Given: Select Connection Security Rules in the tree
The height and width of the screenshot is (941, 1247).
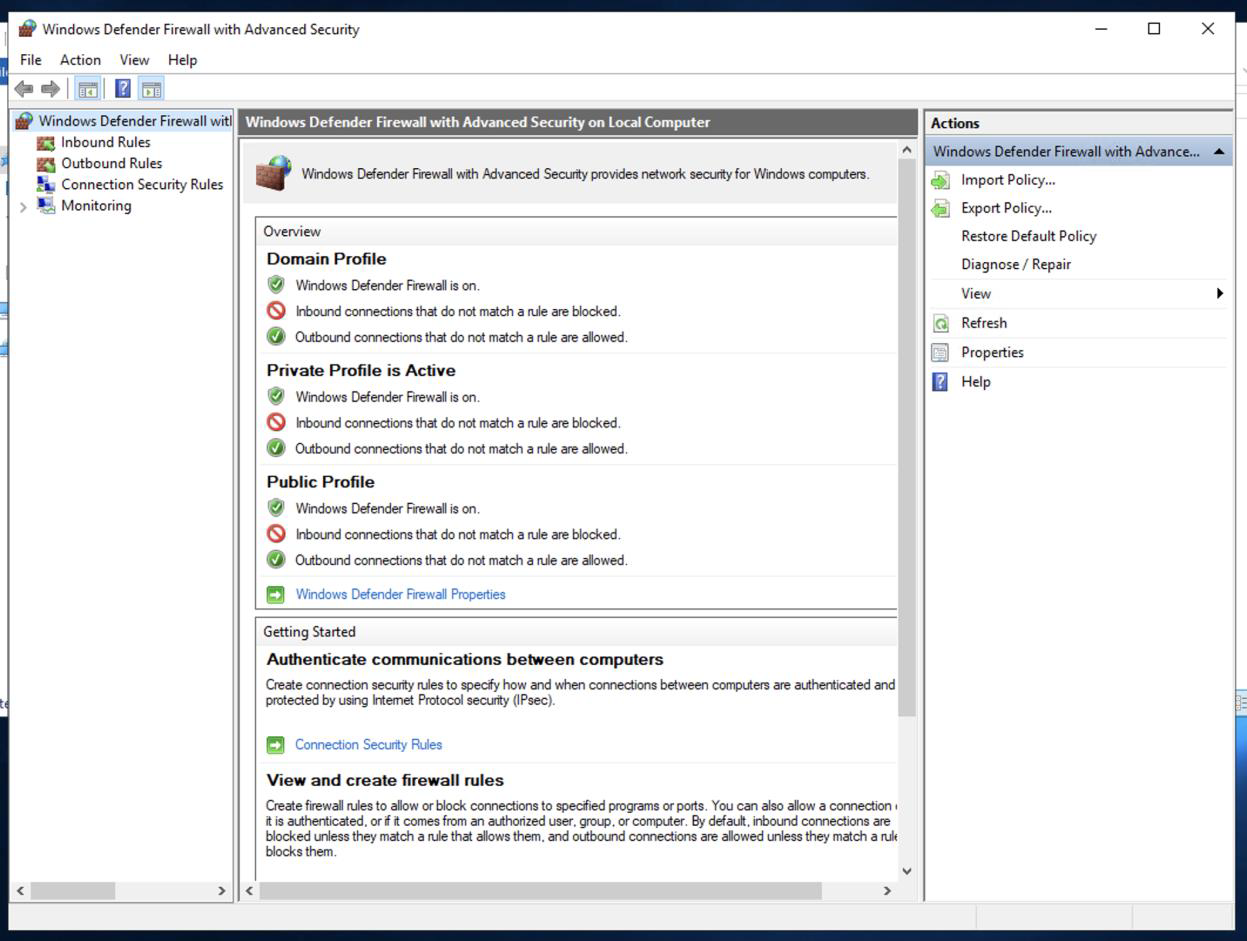Looking at the screenshot, I should pyautogui.click(x=142, y=185).
